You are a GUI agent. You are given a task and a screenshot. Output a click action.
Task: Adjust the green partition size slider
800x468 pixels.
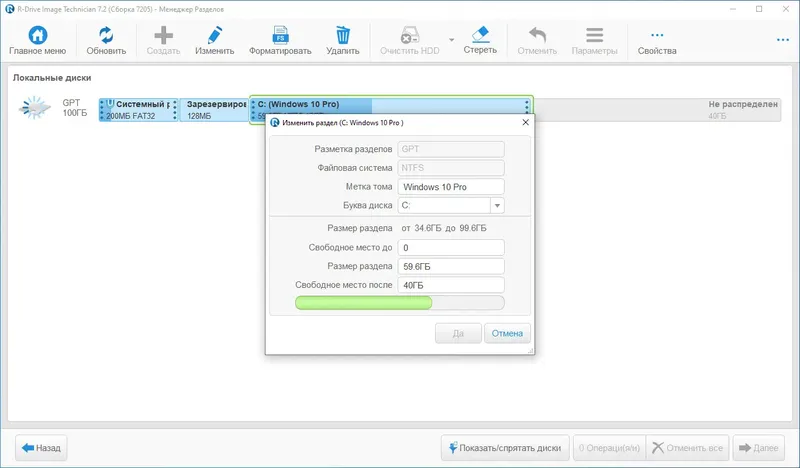pyautogui.click(x=399, y=303)
